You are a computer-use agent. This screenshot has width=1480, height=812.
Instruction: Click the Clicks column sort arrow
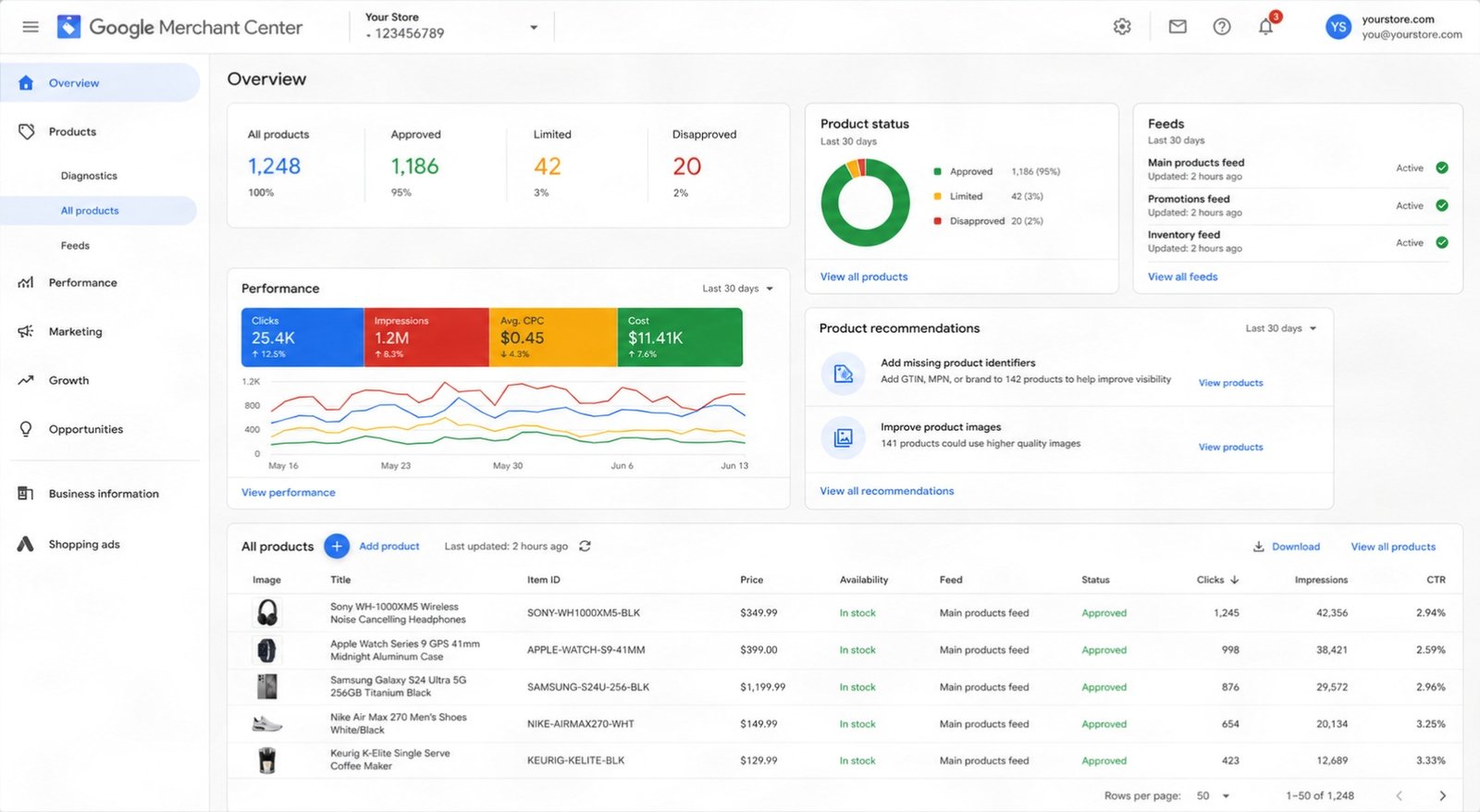tap(1235, 580)
